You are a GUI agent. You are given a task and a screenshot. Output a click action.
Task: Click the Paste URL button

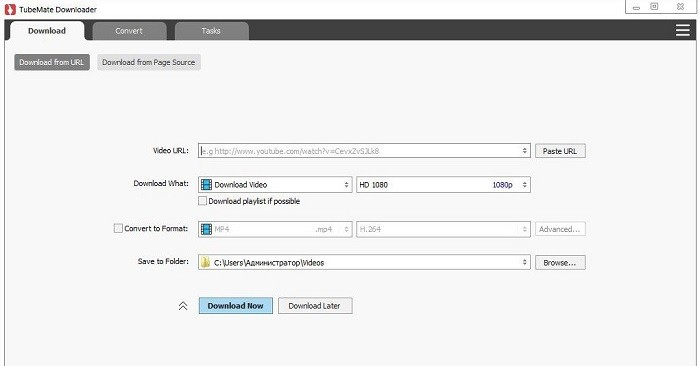(560, 151)
